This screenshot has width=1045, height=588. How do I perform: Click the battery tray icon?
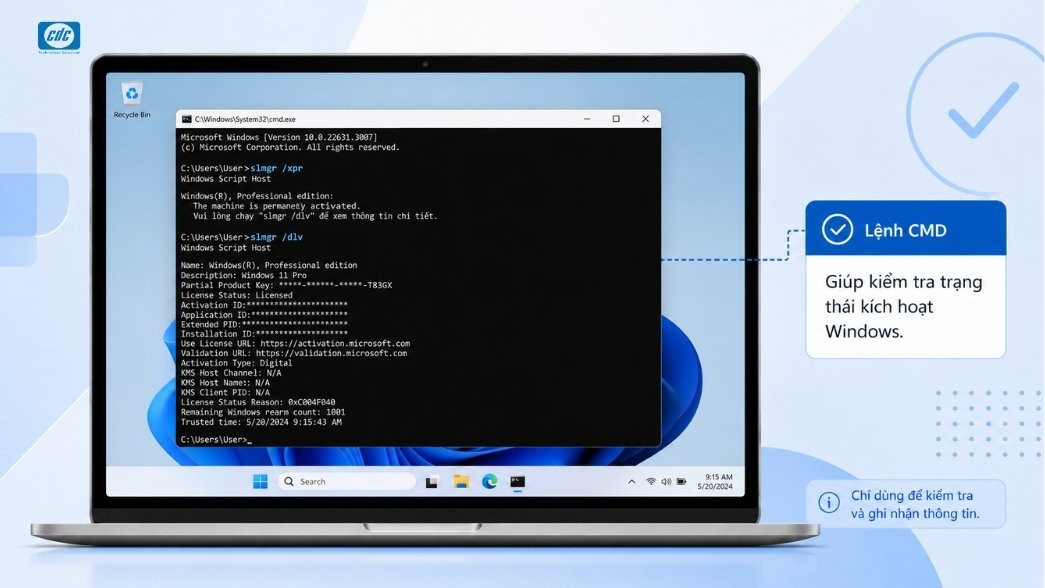click(681, 481)
